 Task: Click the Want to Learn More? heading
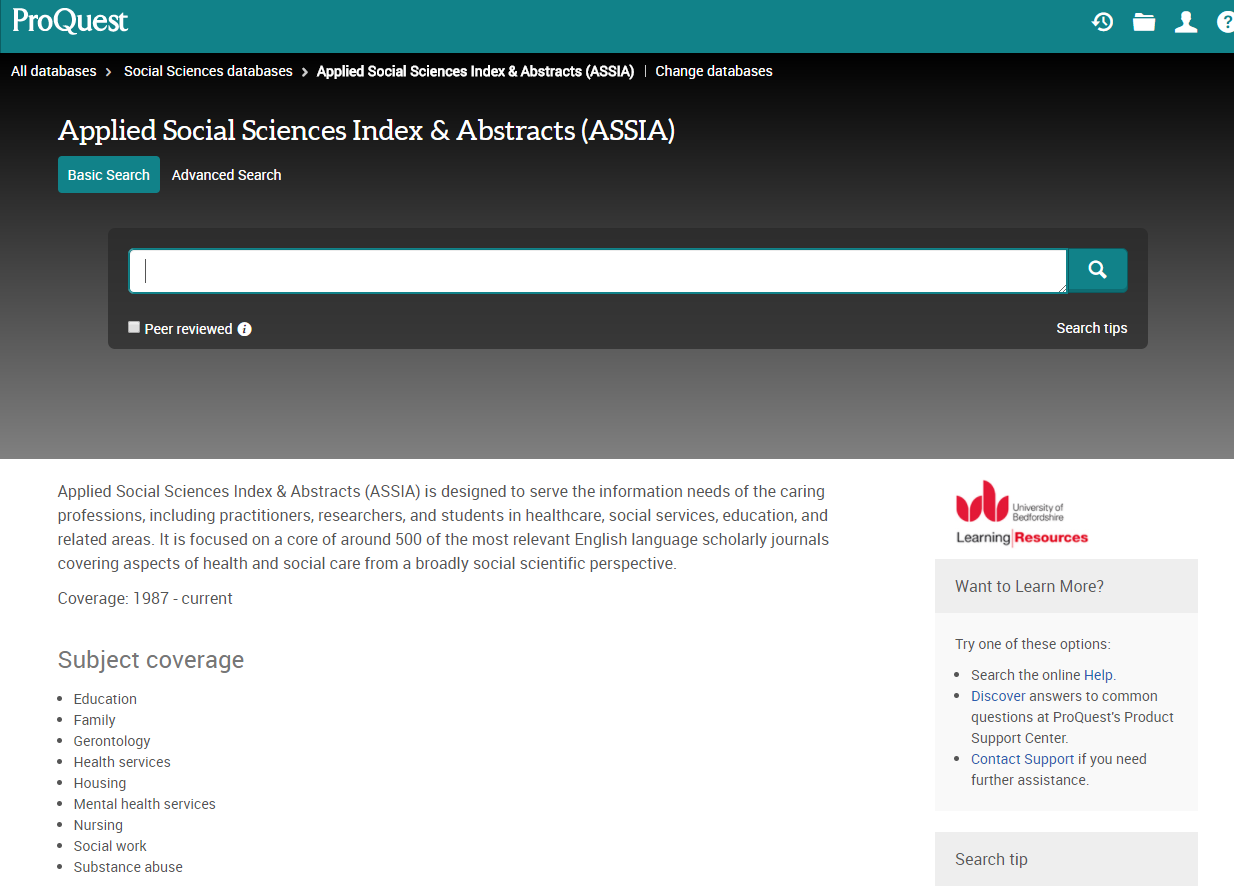tap(1029, 586)
